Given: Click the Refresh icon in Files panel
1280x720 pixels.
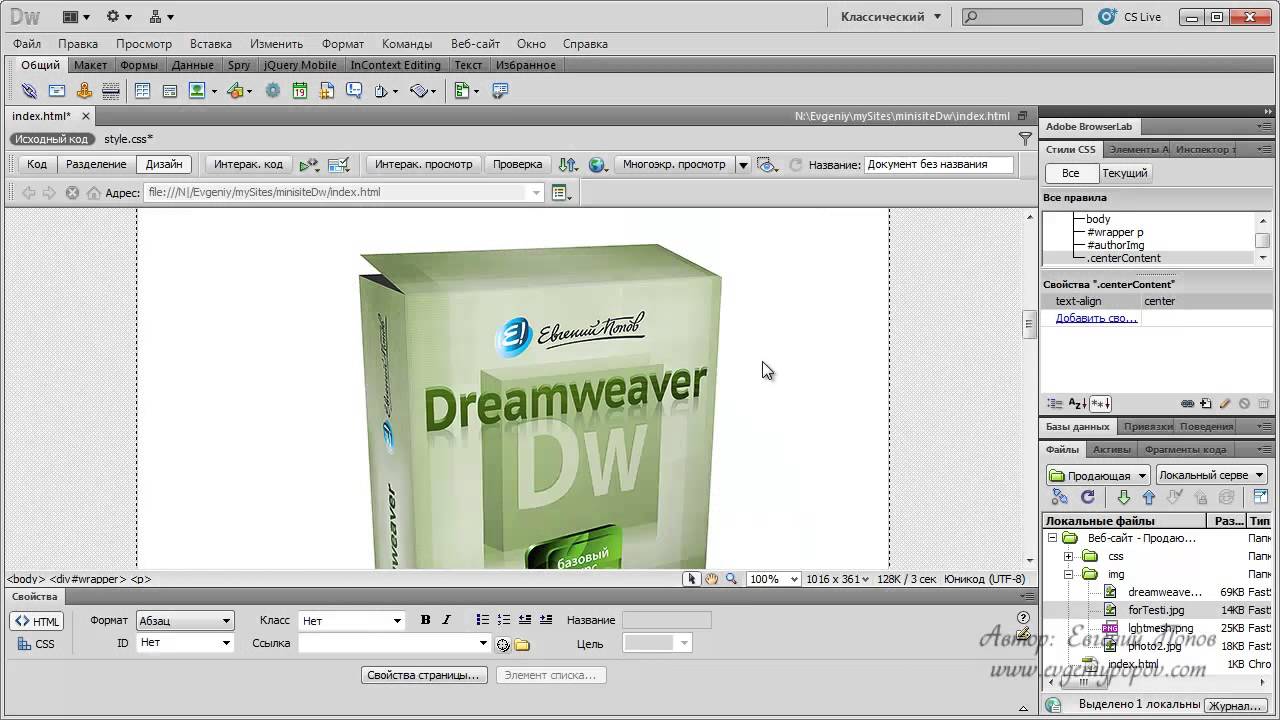Looking at the screenshot, I should click(1088, 497).
